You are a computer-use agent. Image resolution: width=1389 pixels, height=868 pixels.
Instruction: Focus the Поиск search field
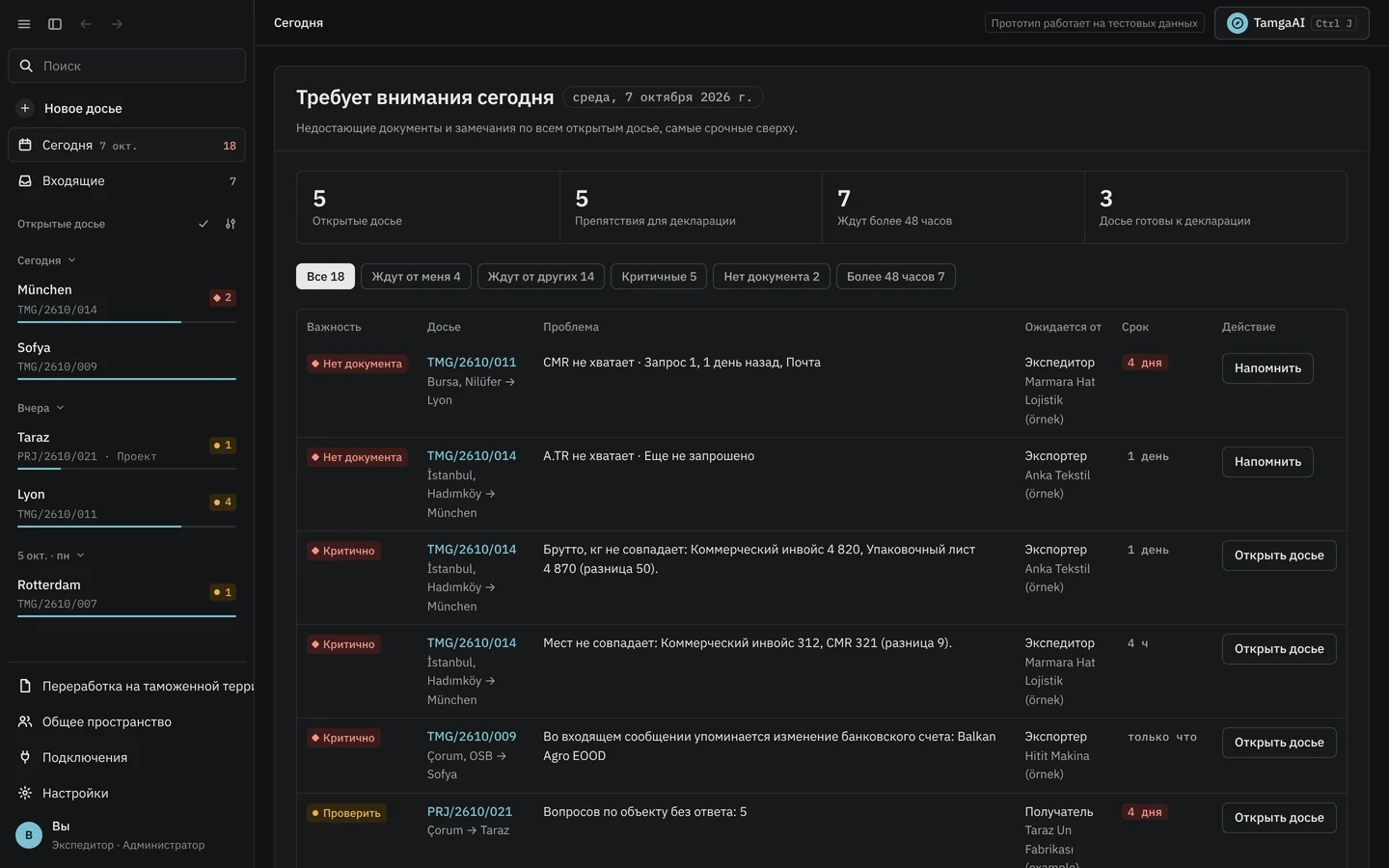(x=126, y=66)
